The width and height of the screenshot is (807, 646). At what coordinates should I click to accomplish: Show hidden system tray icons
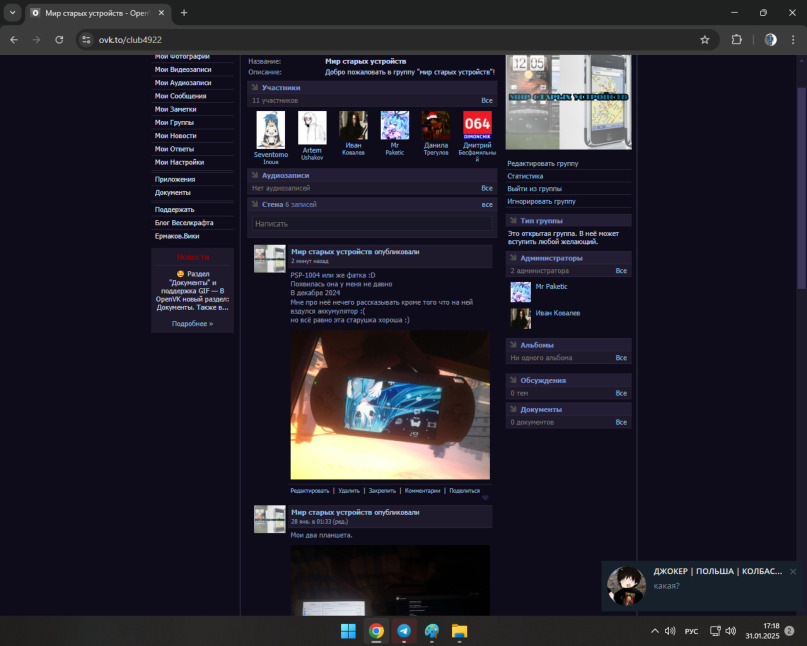pos(655,631)
